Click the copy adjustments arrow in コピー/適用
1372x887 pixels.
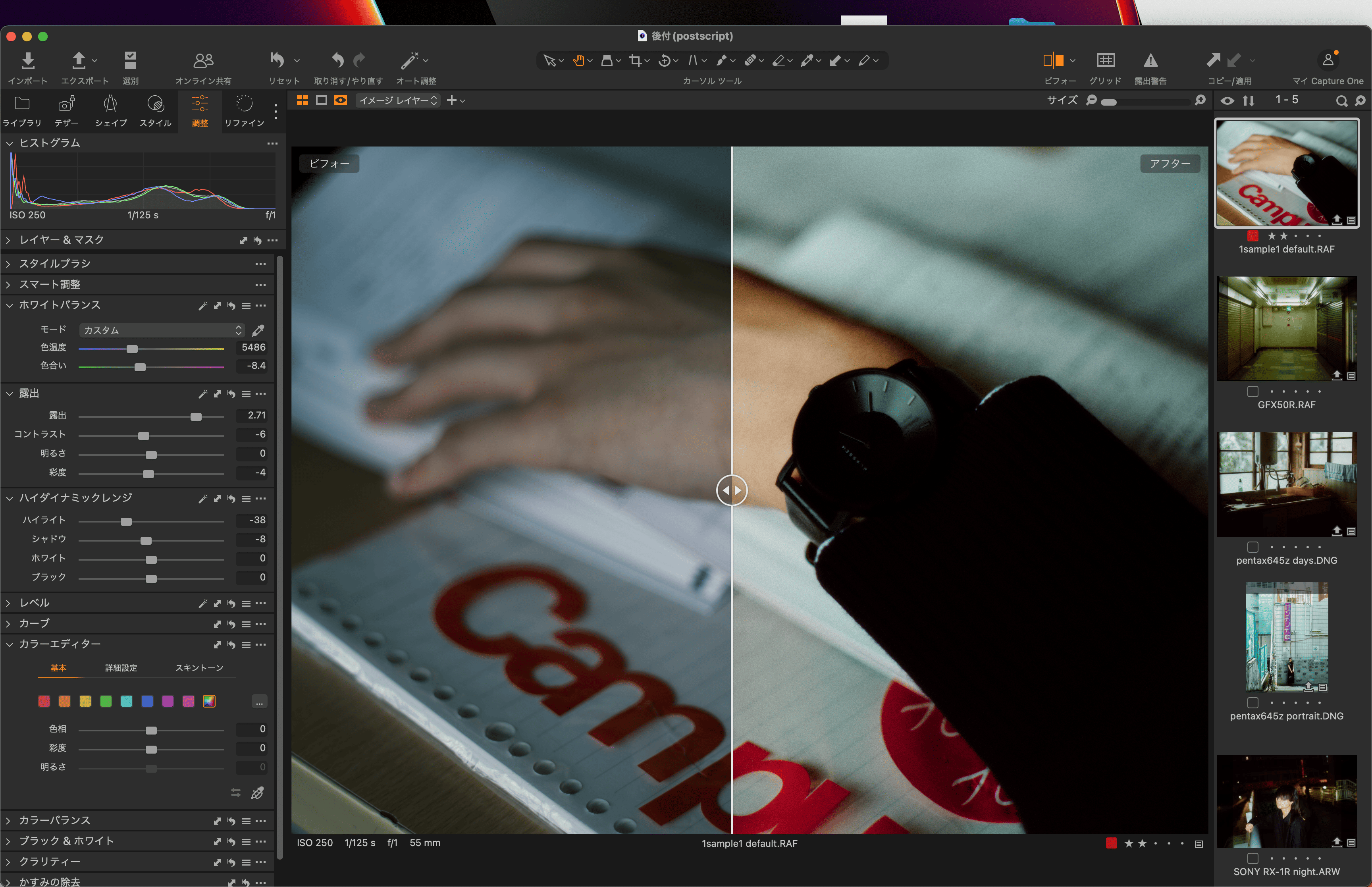[x=1213, y=60]
